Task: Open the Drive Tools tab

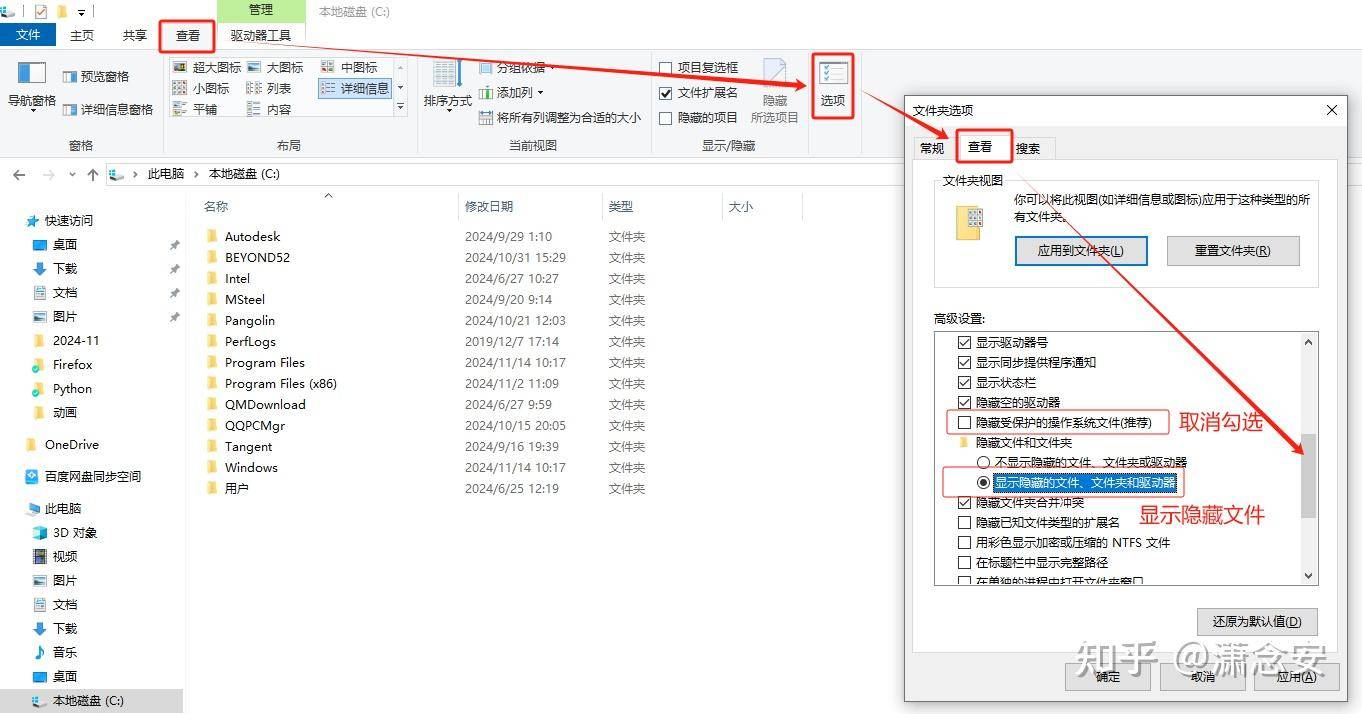Action: click(x=261, y=35)
